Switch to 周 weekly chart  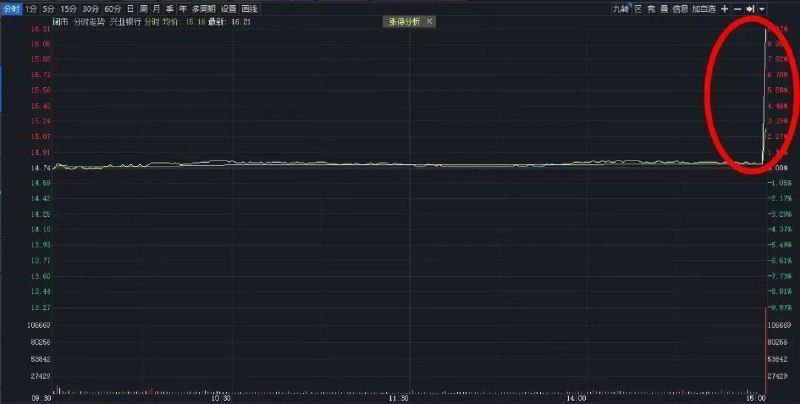point(143,8)
